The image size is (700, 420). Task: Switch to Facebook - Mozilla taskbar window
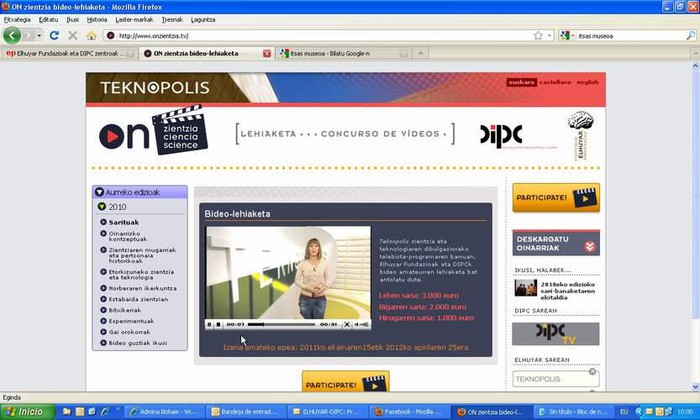click(408, 412)
